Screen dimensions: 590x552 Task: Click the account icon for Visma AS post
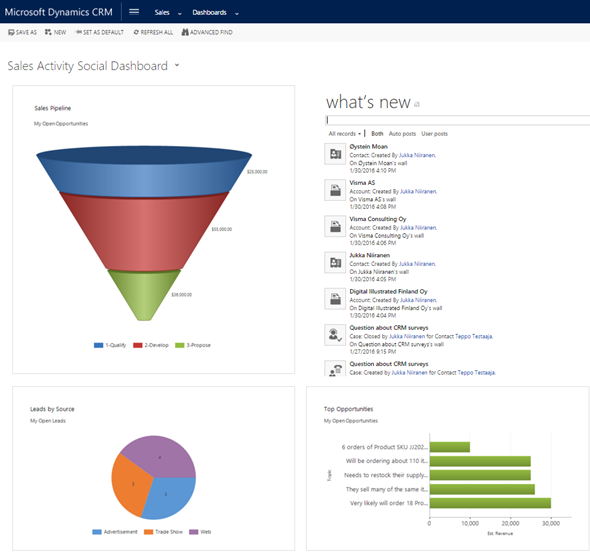[335, 190]
